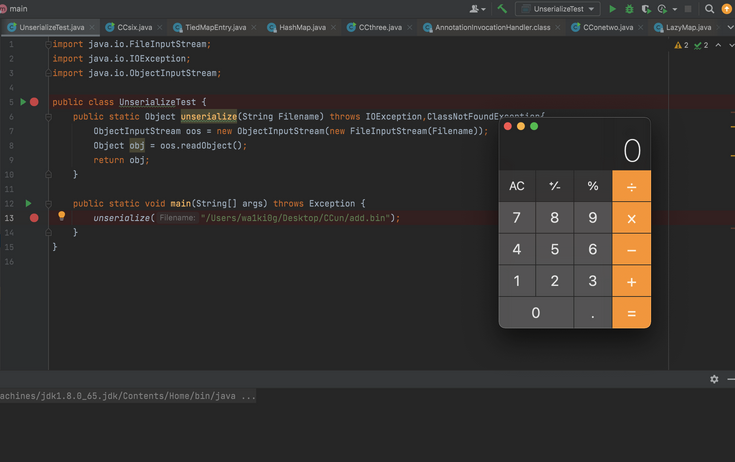735x462 pixels.
Task: Switch to LazyMap.java tab
Action: (688, 27)
